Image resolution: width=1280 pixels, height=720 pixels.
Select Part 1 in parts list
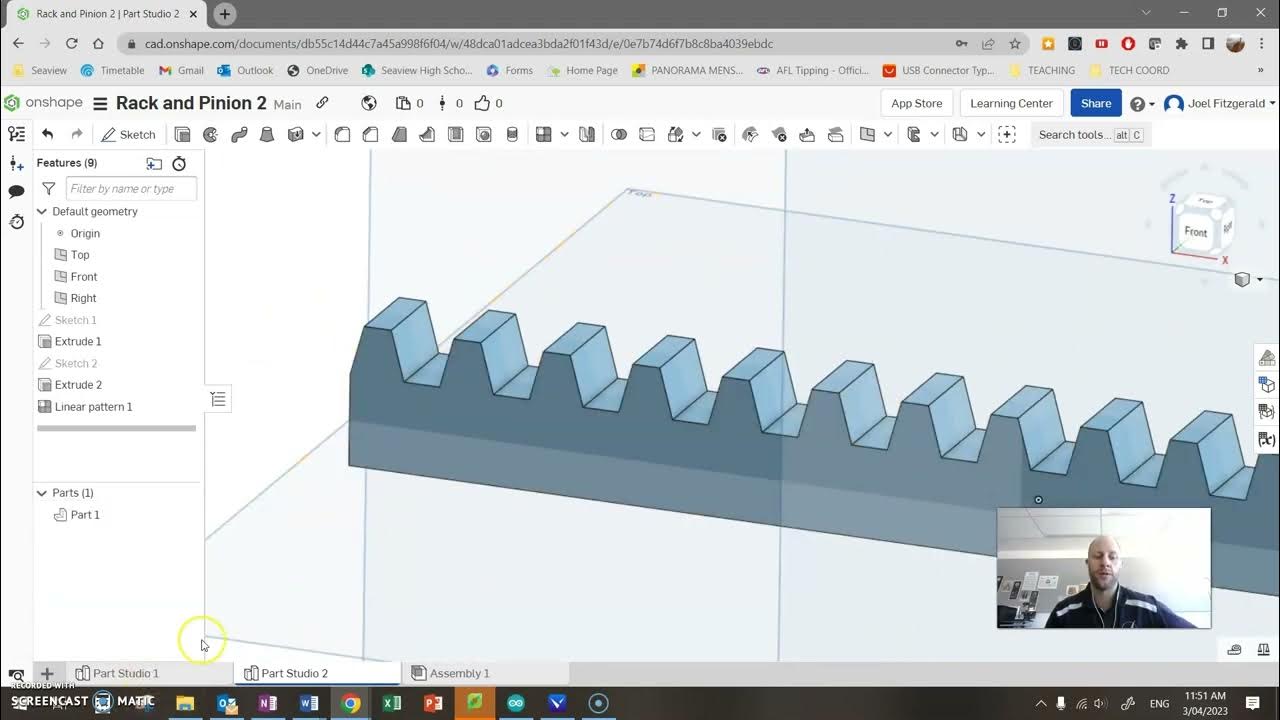tap(85, 515)
